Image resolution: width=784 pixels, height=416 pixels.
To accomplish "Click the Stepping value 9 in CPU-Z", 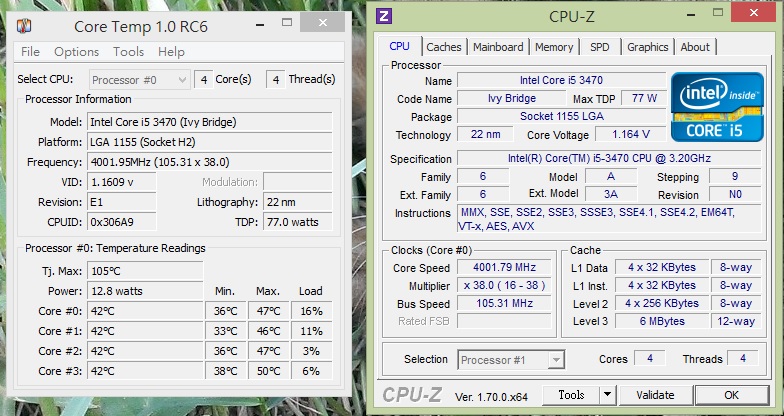I will tap(735, 176).
